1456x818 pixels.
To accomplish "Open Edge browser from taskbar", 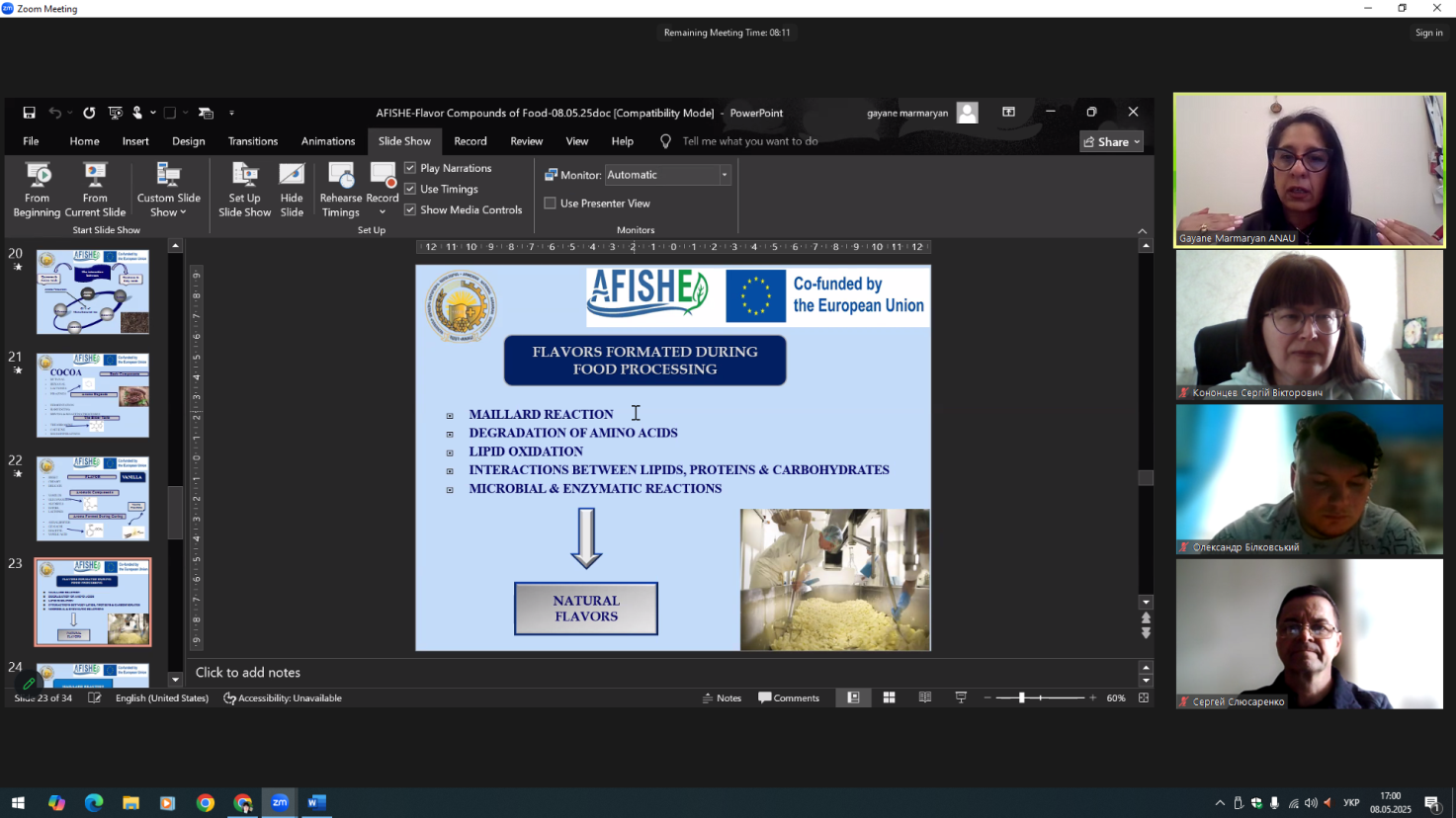I will (x=93, y=802).
